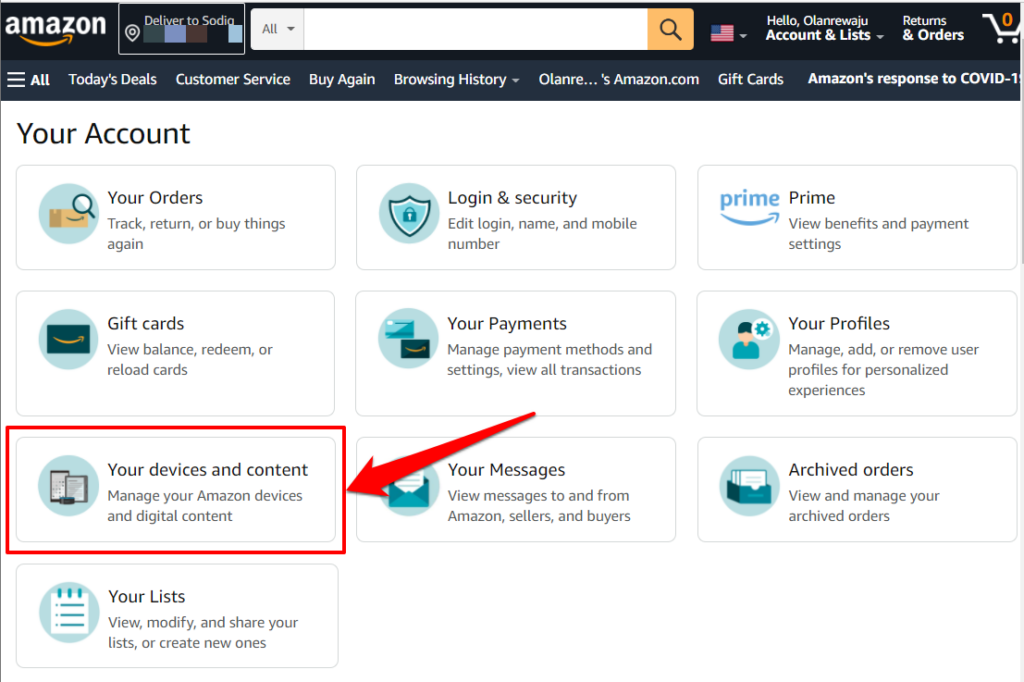Viewport: 1024px width, 682px height.
Task: Open Your Payments card title
Action: coord(507,323)
